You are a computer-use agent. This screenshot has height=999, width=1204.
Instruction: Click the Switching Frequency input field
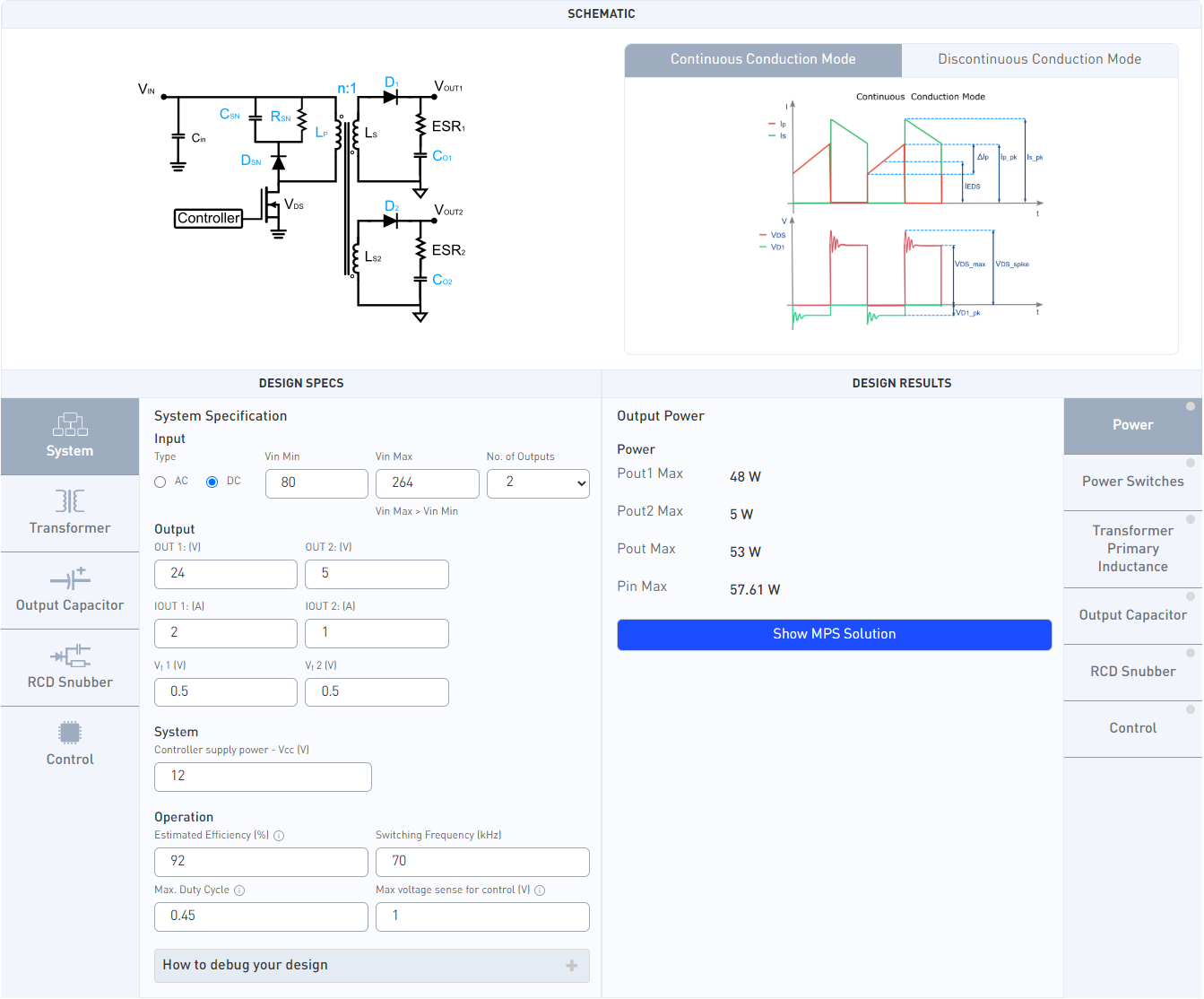(x=482, y=862)
